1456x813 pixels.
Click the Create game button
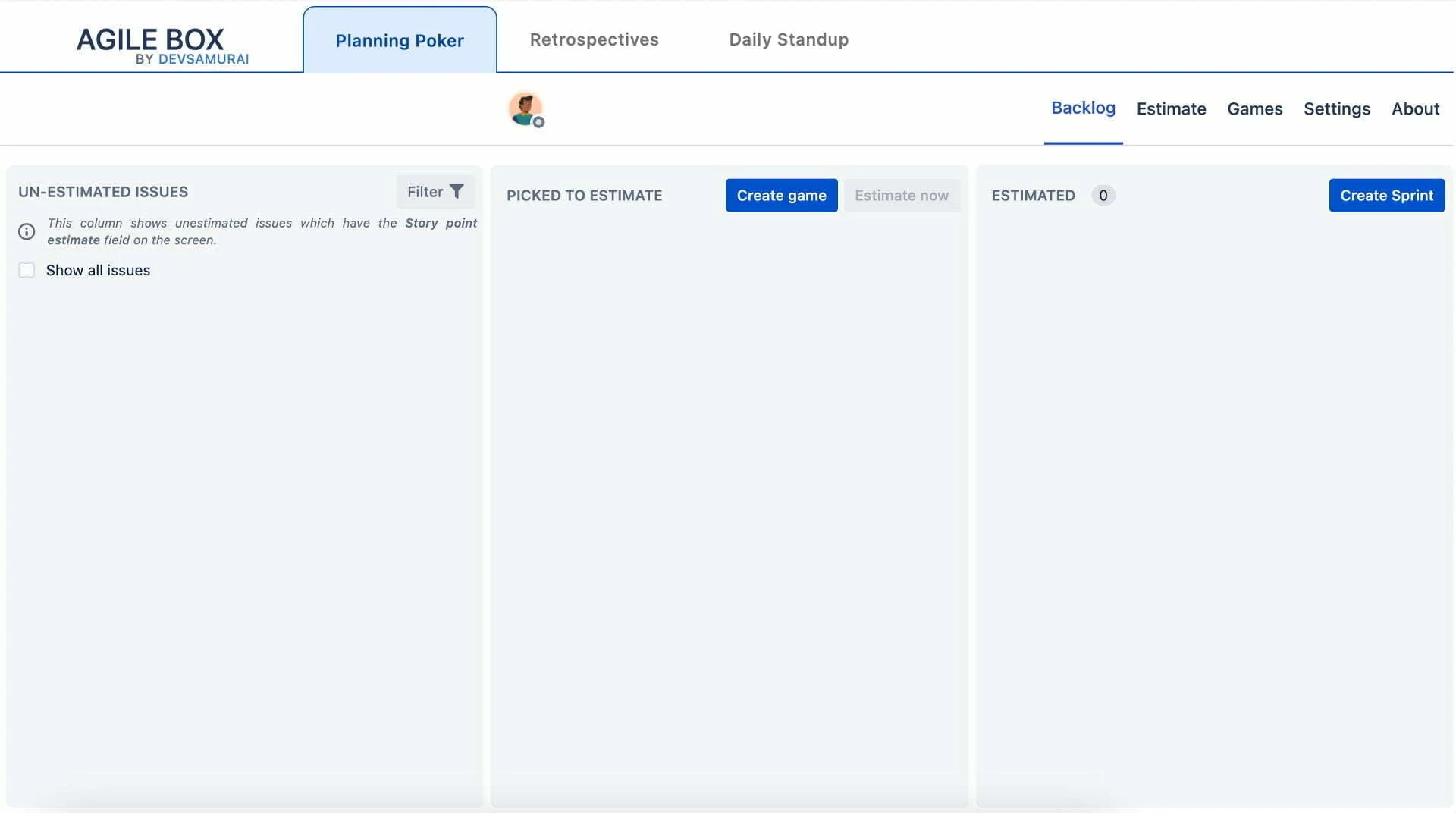(x=781, y=196)
